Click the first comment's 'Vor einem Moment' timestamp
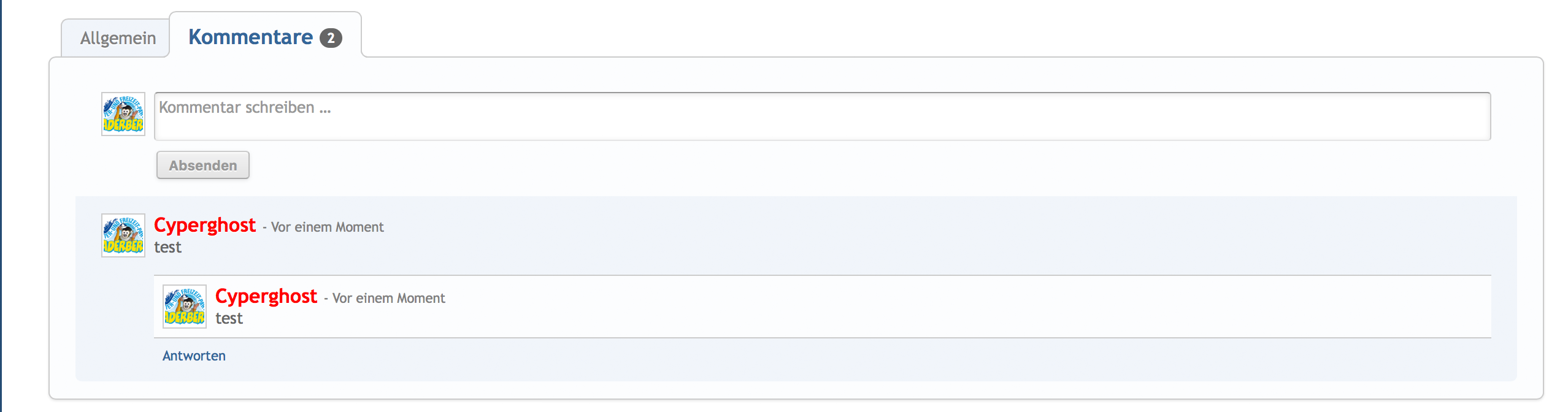The image size is (1568, 412). 327,227
